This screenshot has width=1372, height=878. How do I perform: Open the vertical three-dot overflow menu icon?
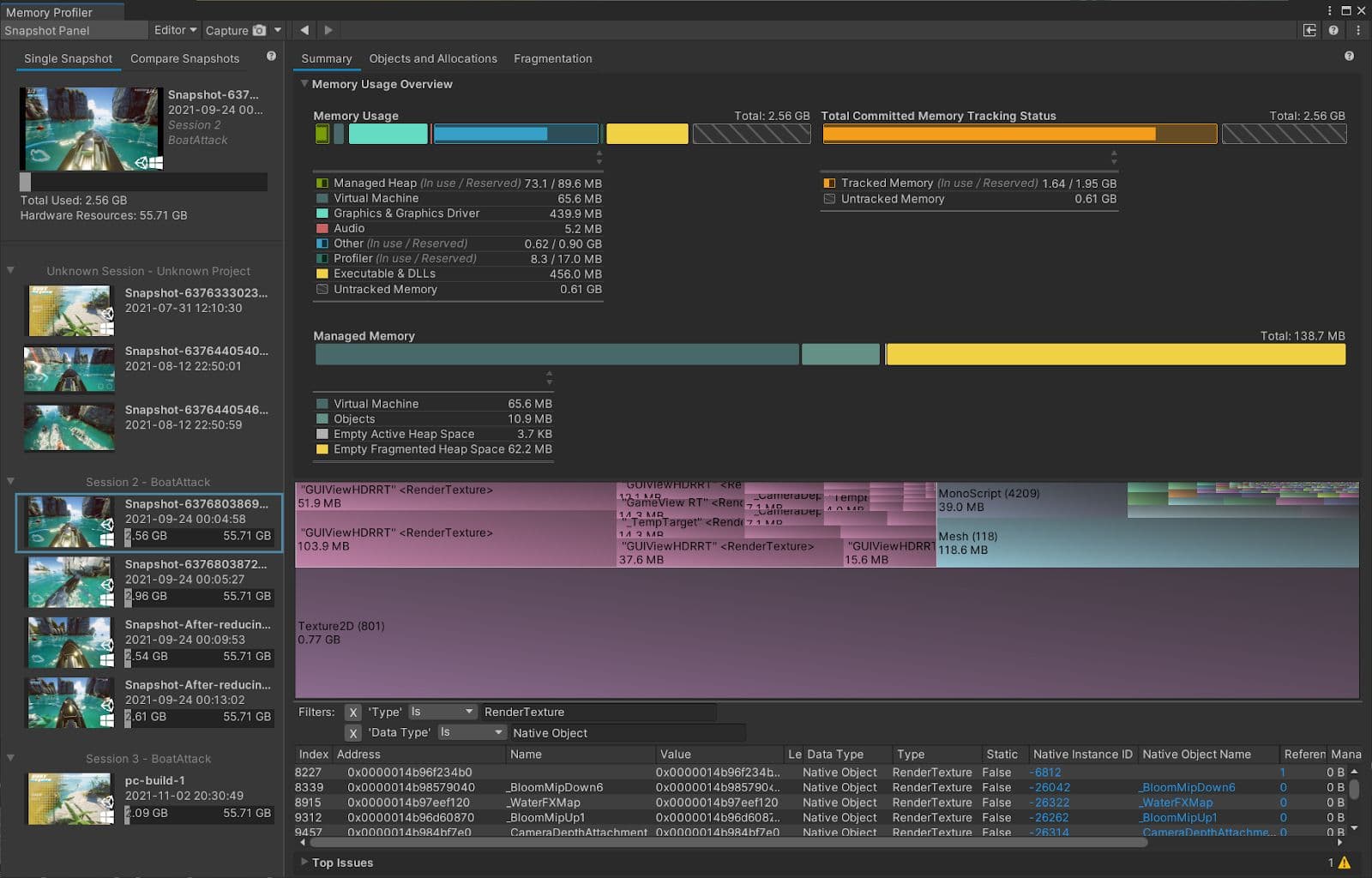click(x=1357, y=30)
